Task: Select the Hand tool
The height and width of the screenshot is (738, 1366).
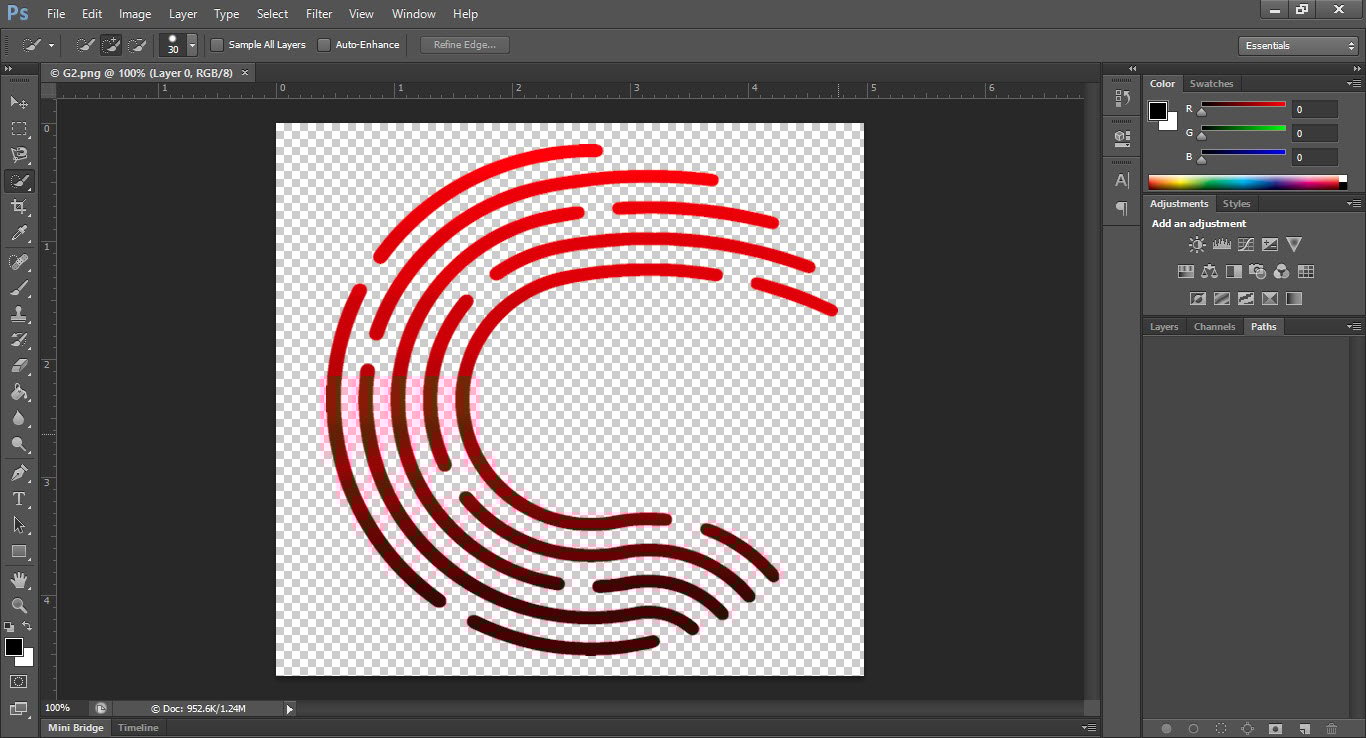Action: tap(19, 580)
